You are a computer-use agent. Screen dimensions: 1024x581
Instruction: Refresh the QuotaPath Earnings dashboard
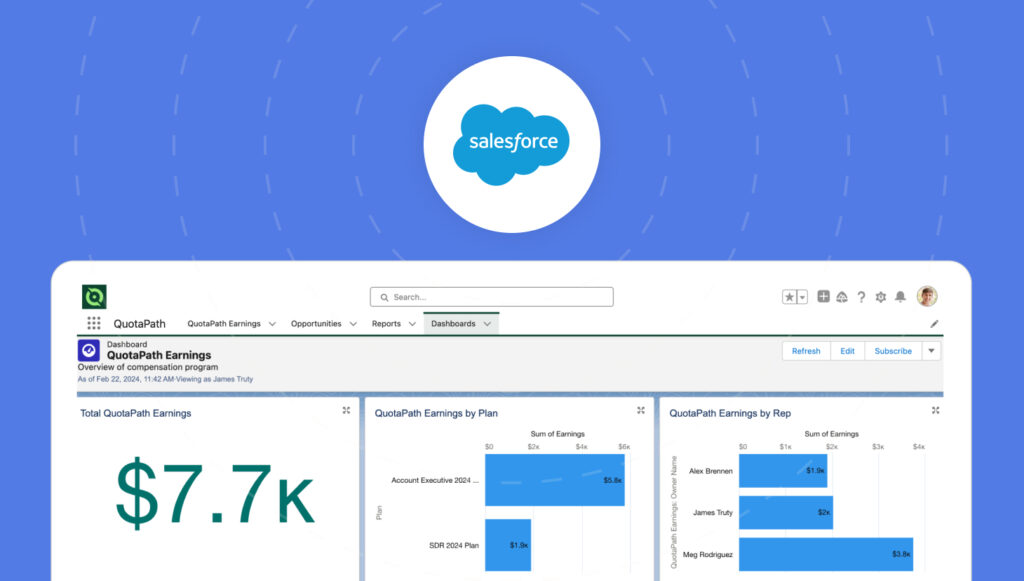pos(806,351)
